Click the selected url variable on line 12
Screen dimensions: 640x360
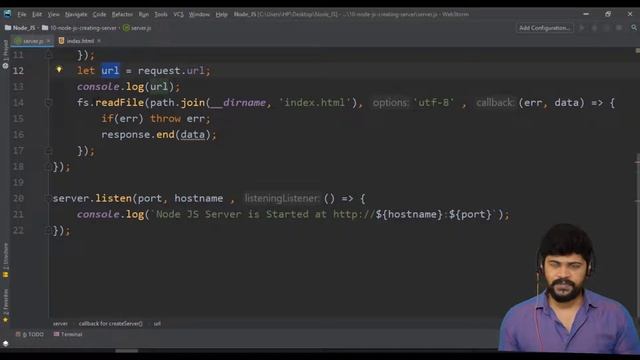click(x=110, y=71)
